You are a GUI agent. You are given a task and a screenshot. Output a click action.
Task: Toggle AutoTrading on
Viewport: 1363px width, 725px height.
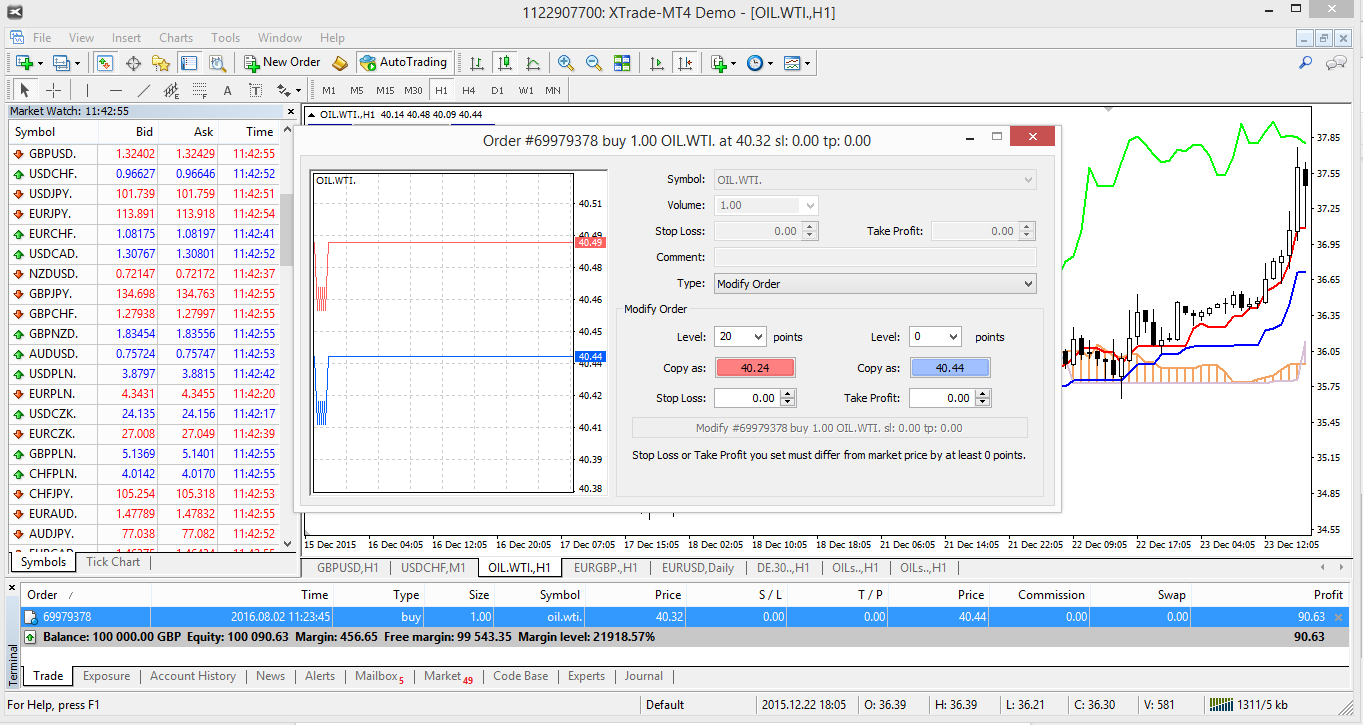tap(404, 62)
